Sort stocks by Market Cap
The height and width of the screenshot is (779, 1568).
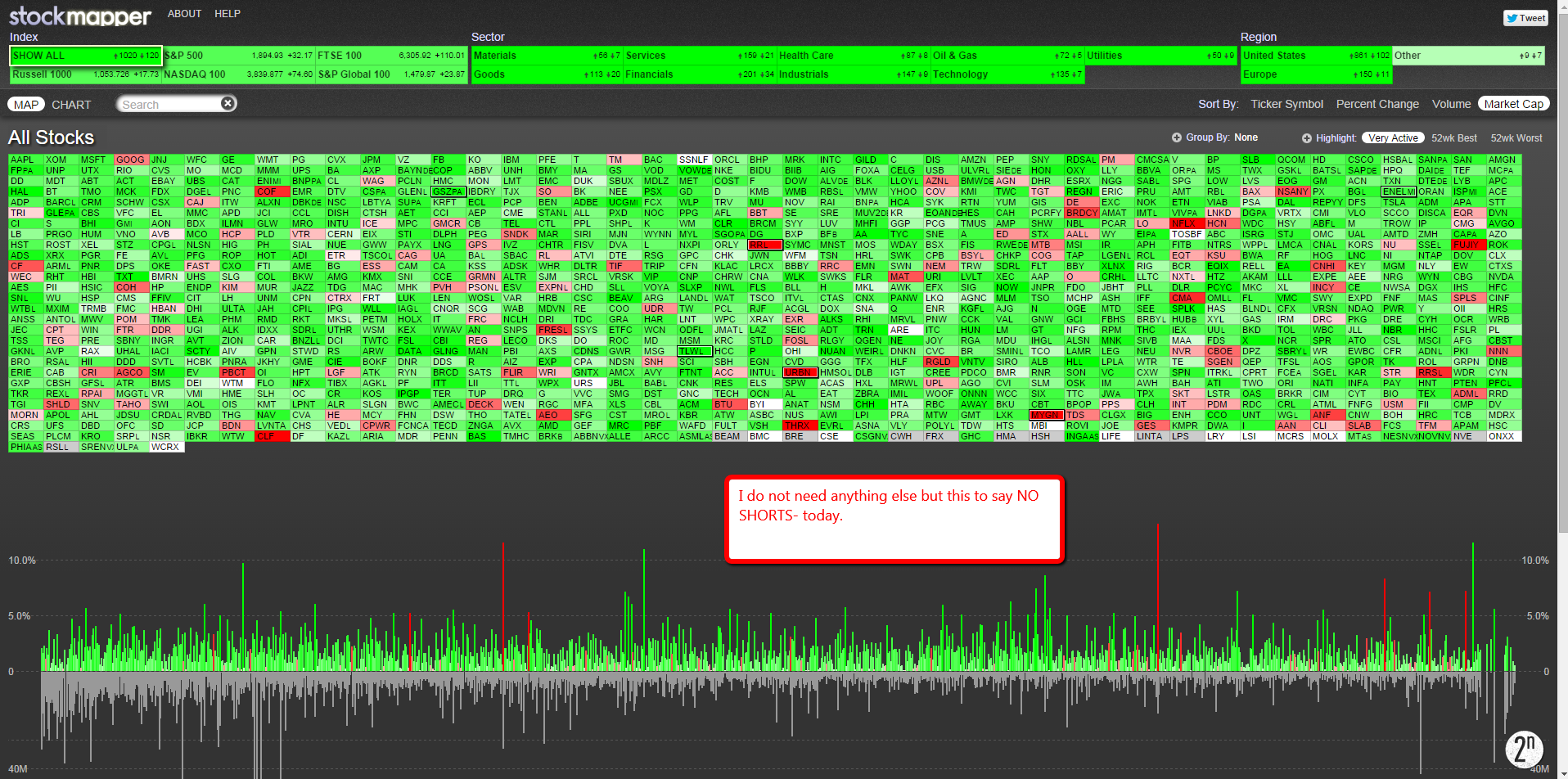(1513, 104)
